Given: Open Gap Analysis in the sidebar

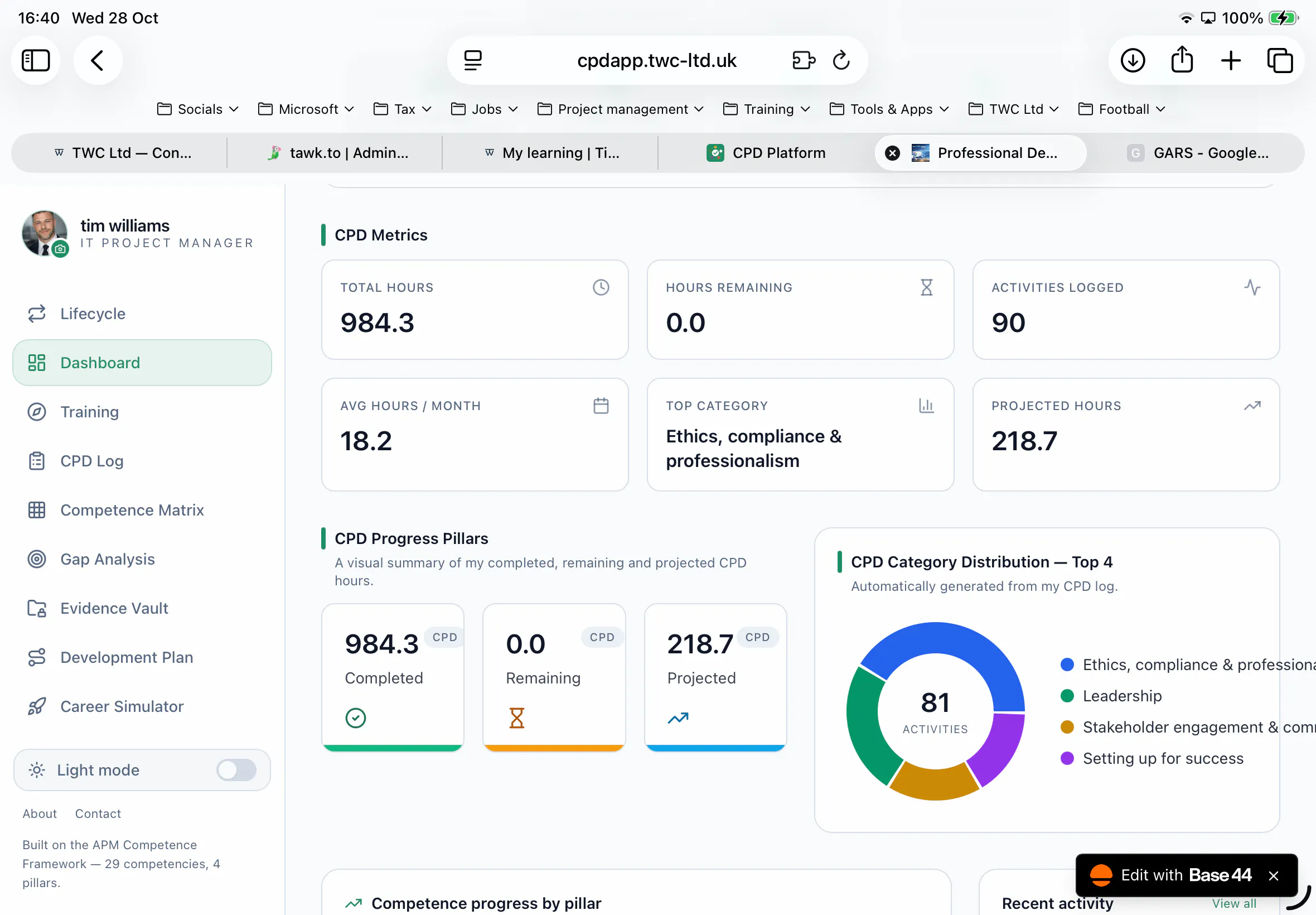Looking at the screenshot, I should [142, 559].
